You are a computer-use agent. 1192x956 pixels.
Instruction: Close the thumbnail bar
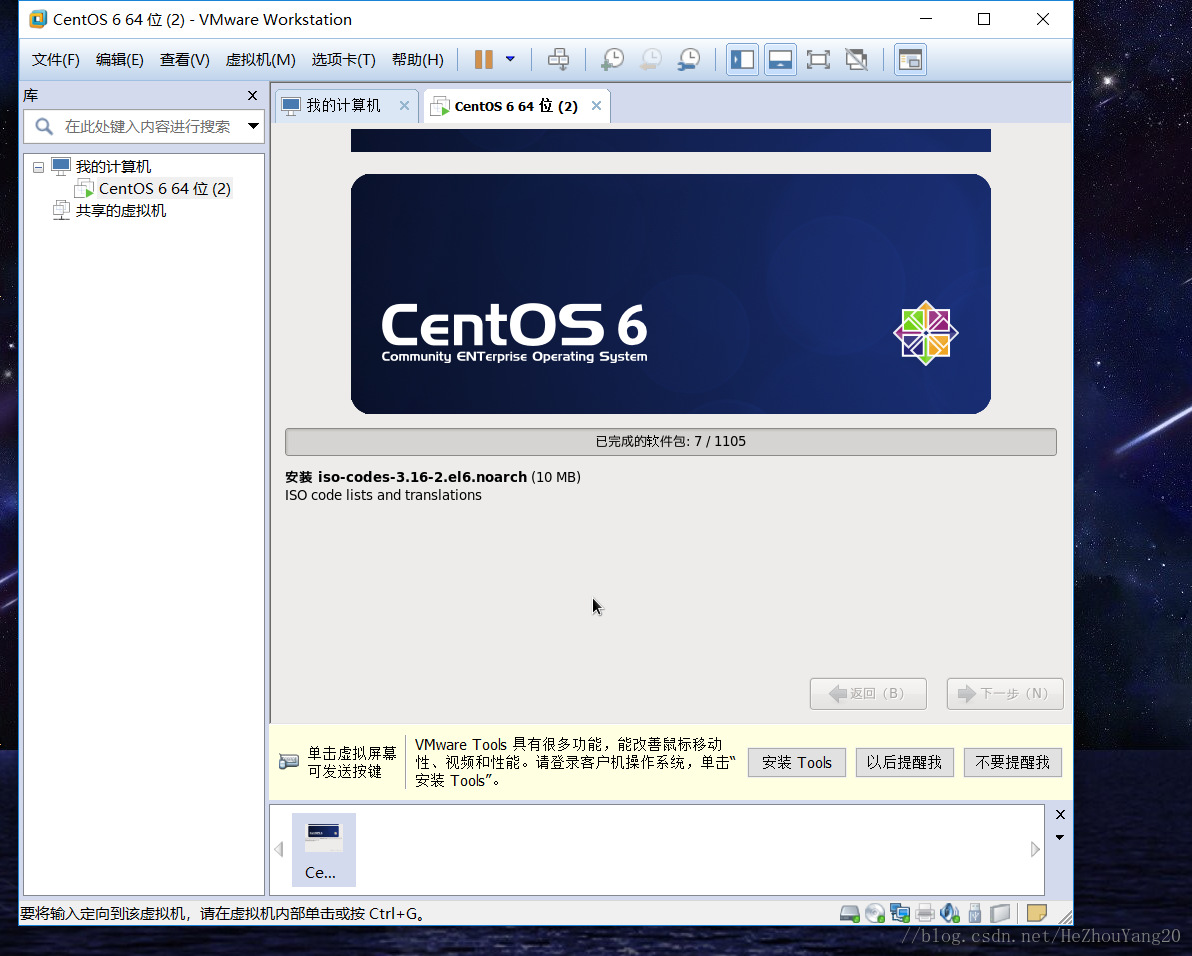1060,815
